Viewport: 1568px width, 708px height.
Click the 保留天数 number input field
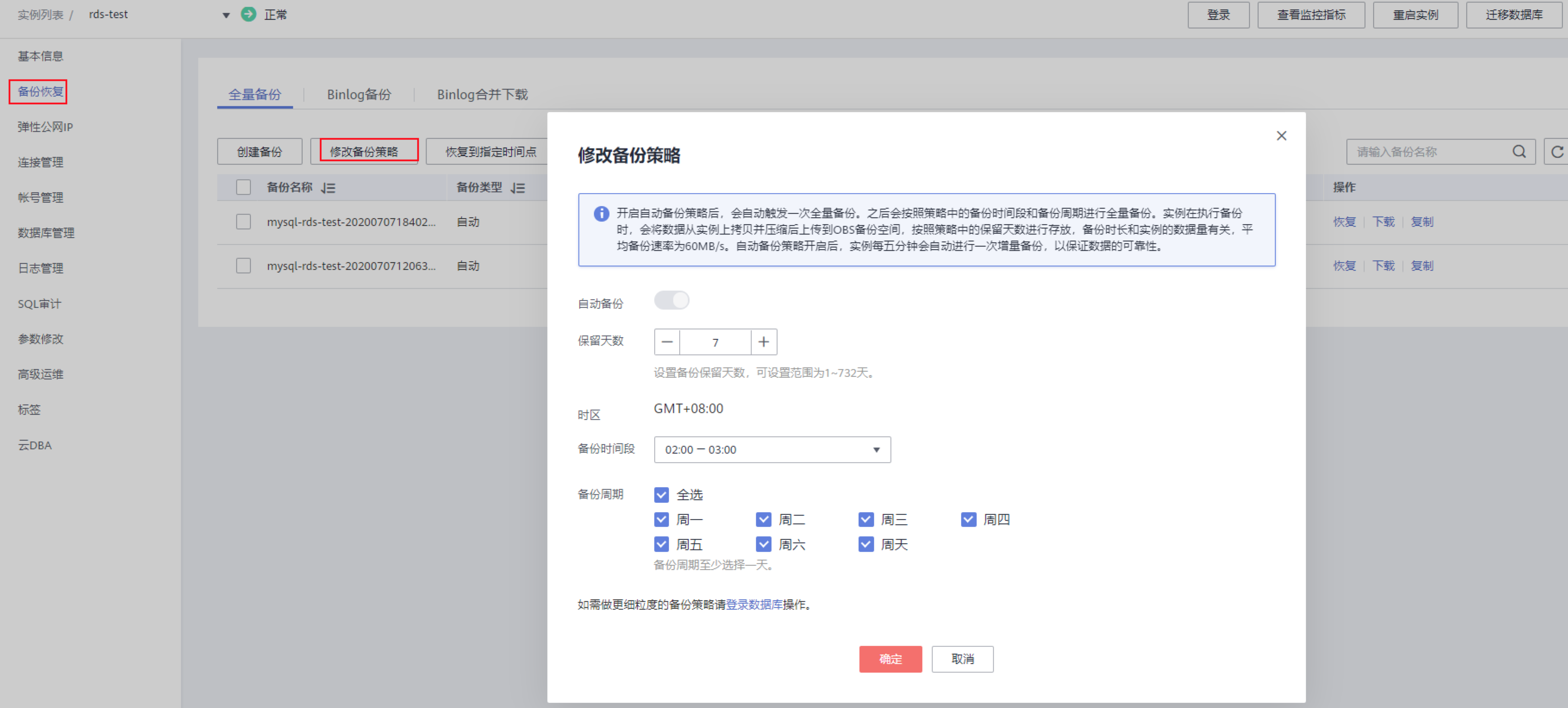(715, 342)
